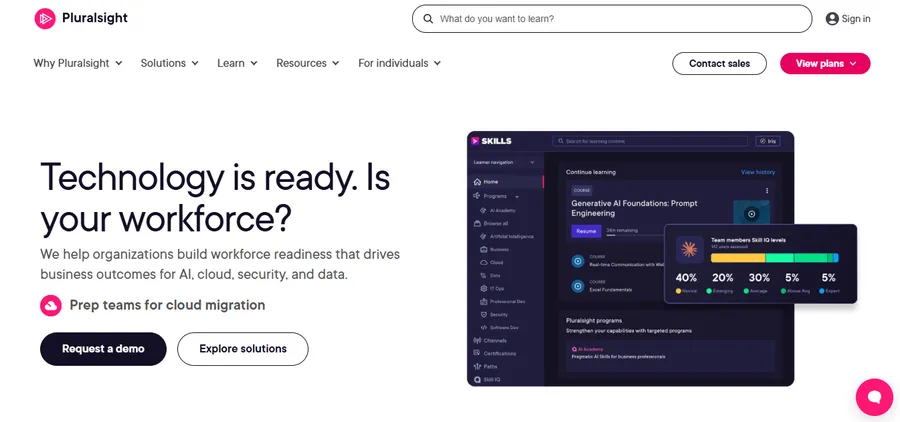Image resolution: width=900 pixels, height=422 pixels.
Task: Click the Pluralsight logo in the header
Action: (81, 18)
